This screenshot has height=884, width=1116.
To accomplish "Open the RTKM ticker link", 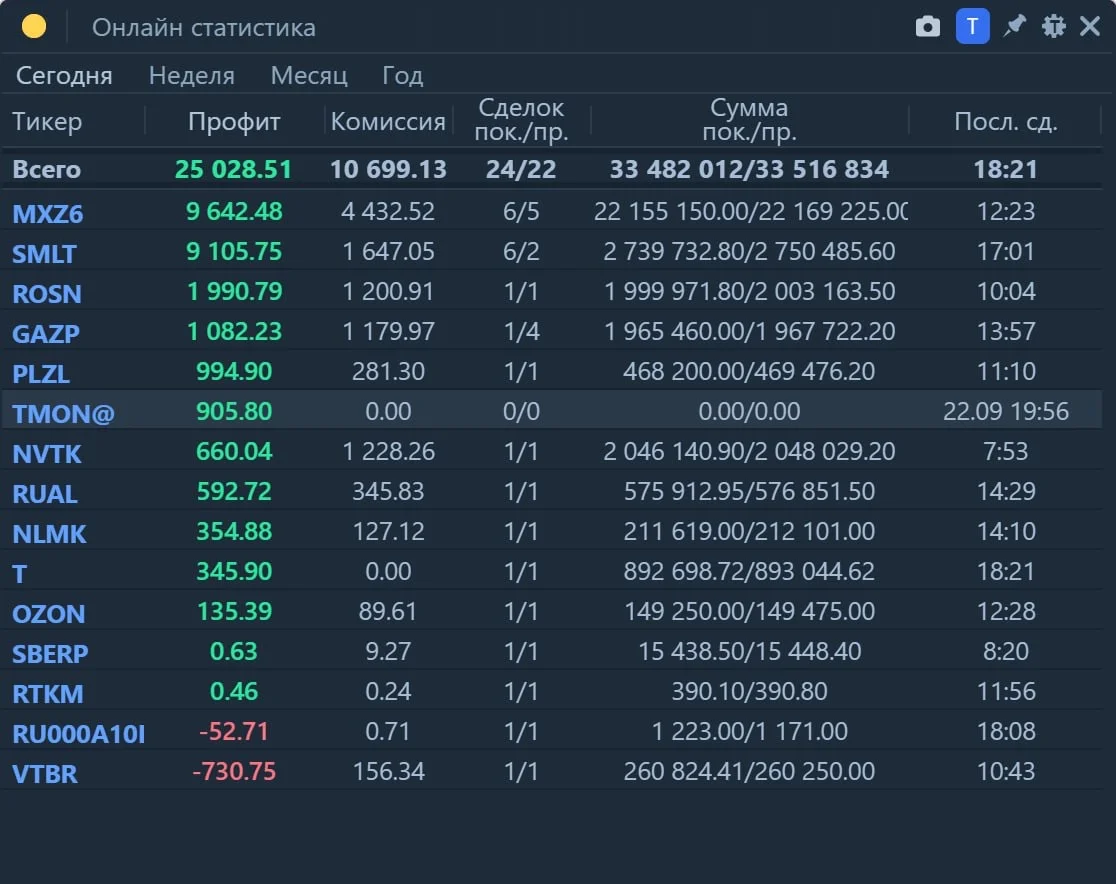I will [48, 693].
